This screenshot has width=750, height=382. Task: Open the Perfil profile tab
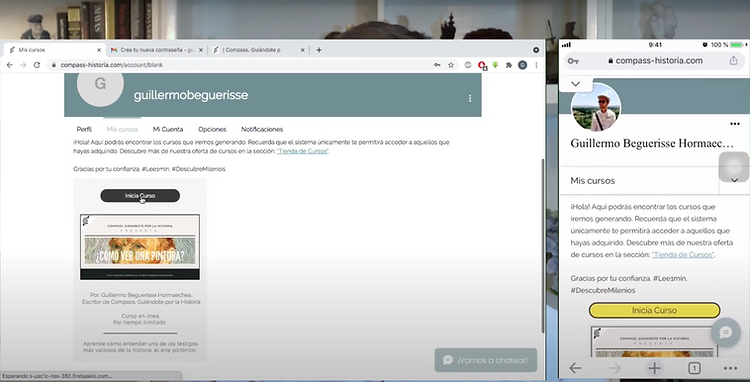84,129
